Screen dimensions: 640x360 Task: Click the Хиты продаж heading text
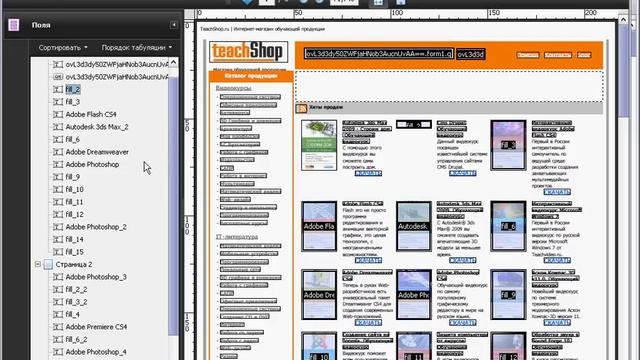point(326,107)
